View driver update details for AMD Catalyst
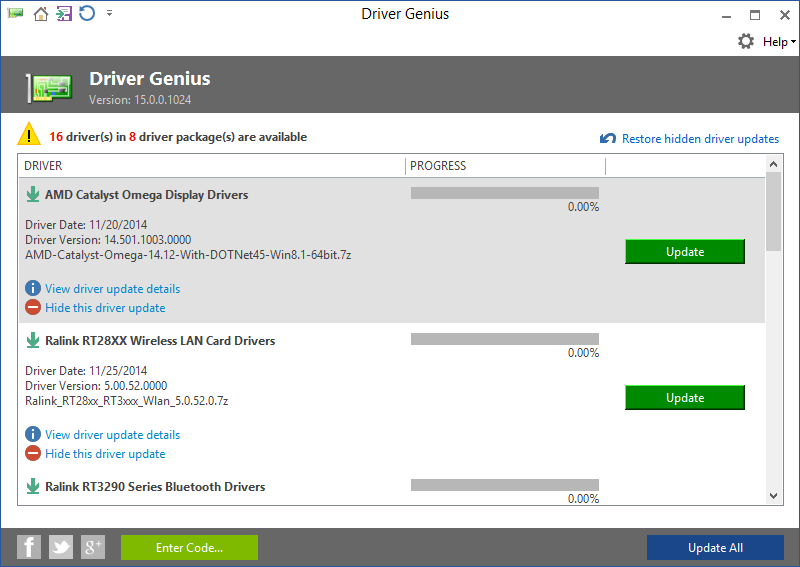The image size is (800, 567). (x=112, y=289)
